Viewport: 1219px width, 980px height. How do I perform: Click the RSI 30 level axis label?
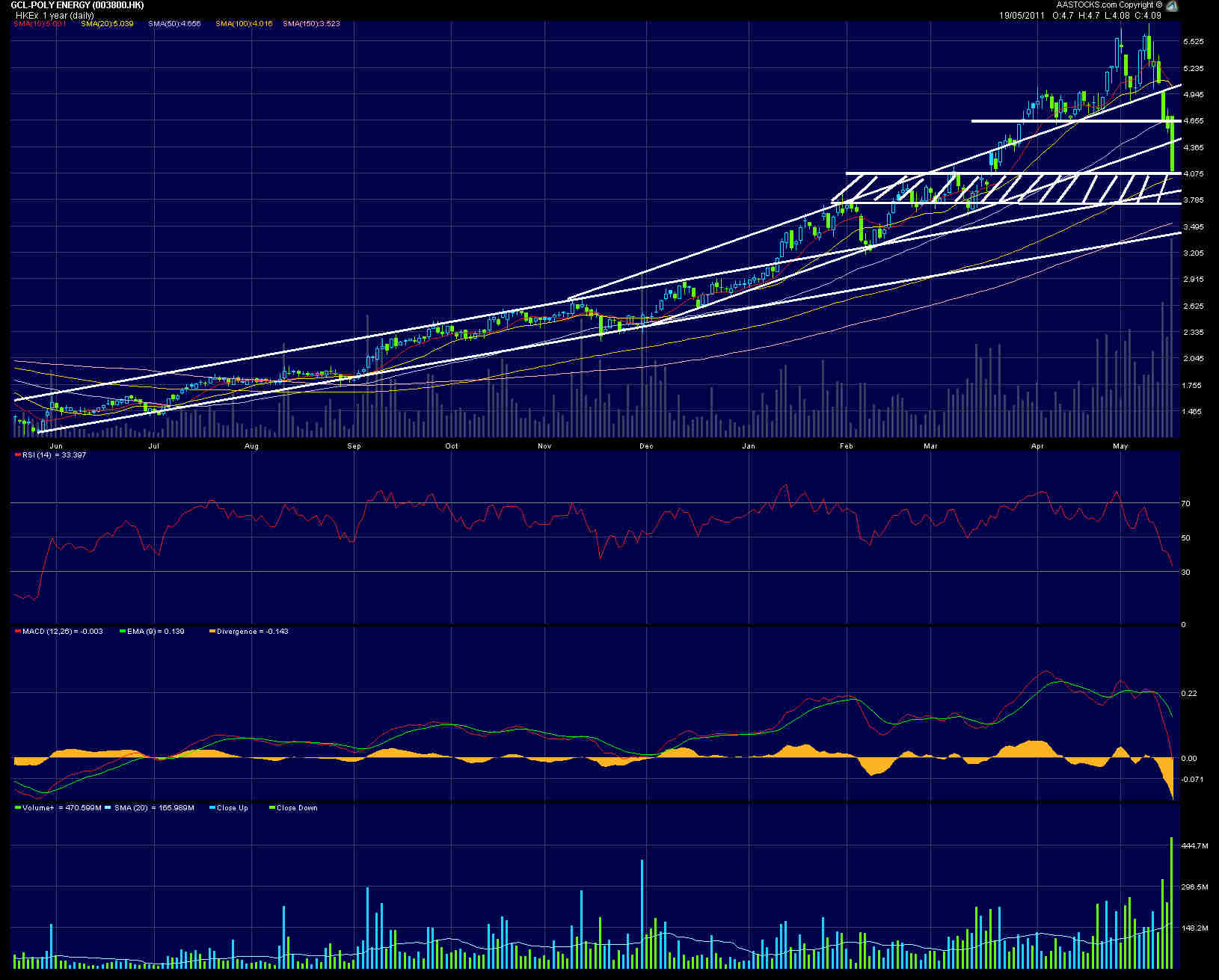[x=1186, y=573]
